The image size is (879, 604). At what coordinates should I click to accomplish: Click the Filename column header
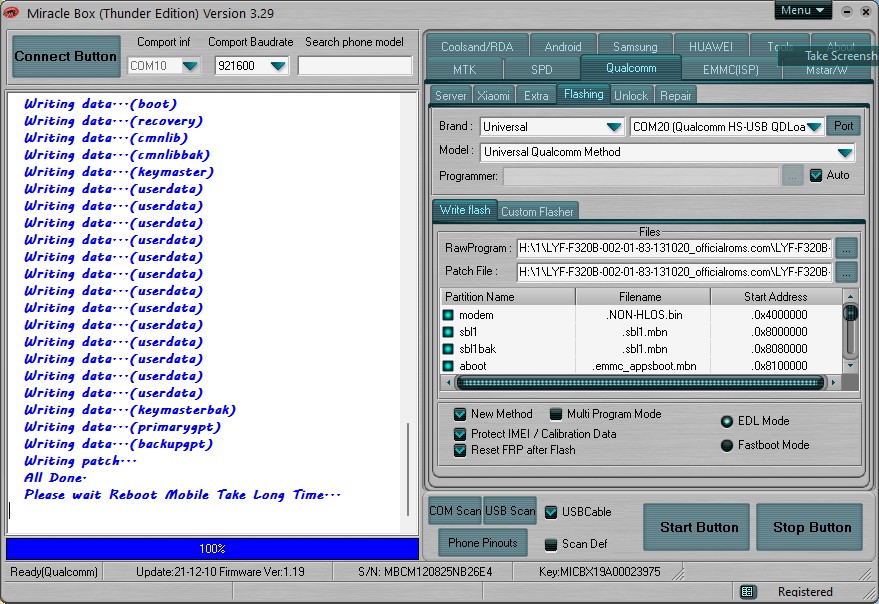[642, 297]
